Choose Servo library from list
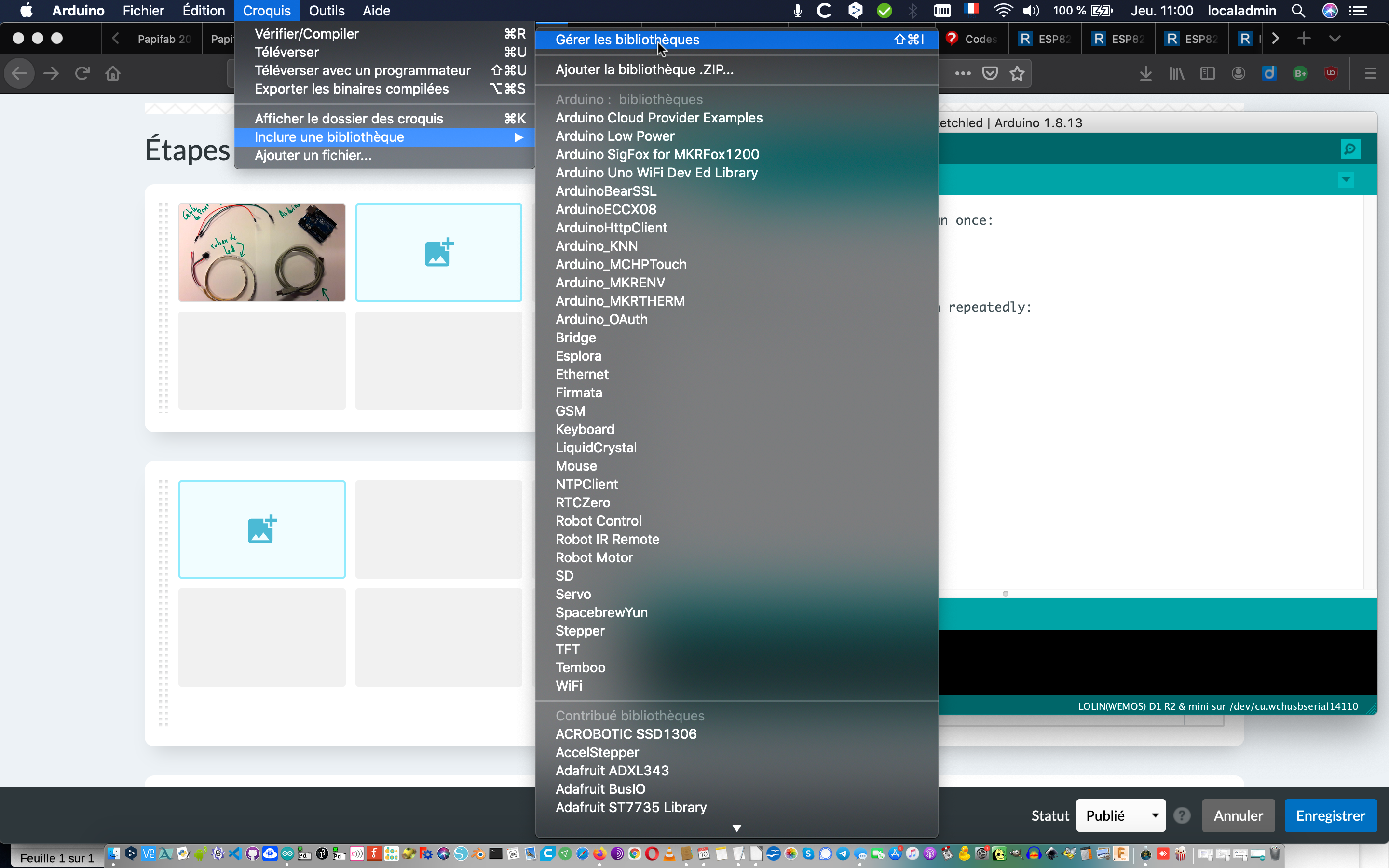The image size is (1389, 868). (x=573, y=594)
